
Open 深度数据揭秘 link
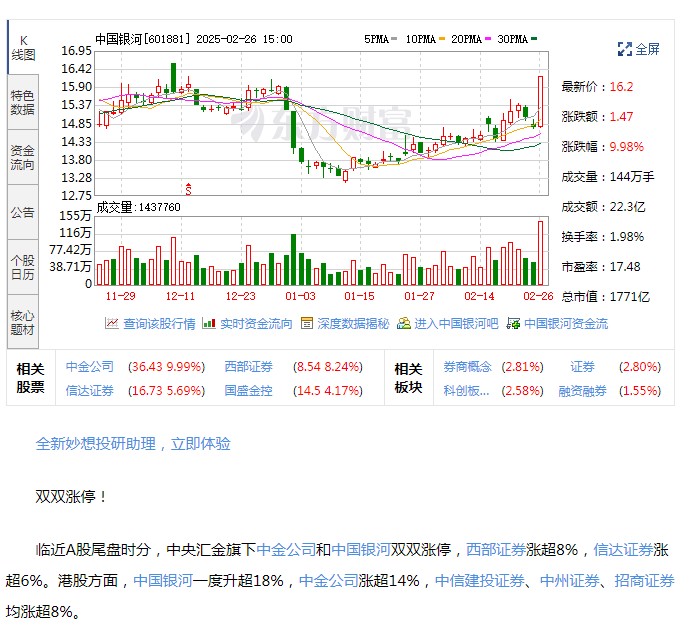click(x=353, y=324)
